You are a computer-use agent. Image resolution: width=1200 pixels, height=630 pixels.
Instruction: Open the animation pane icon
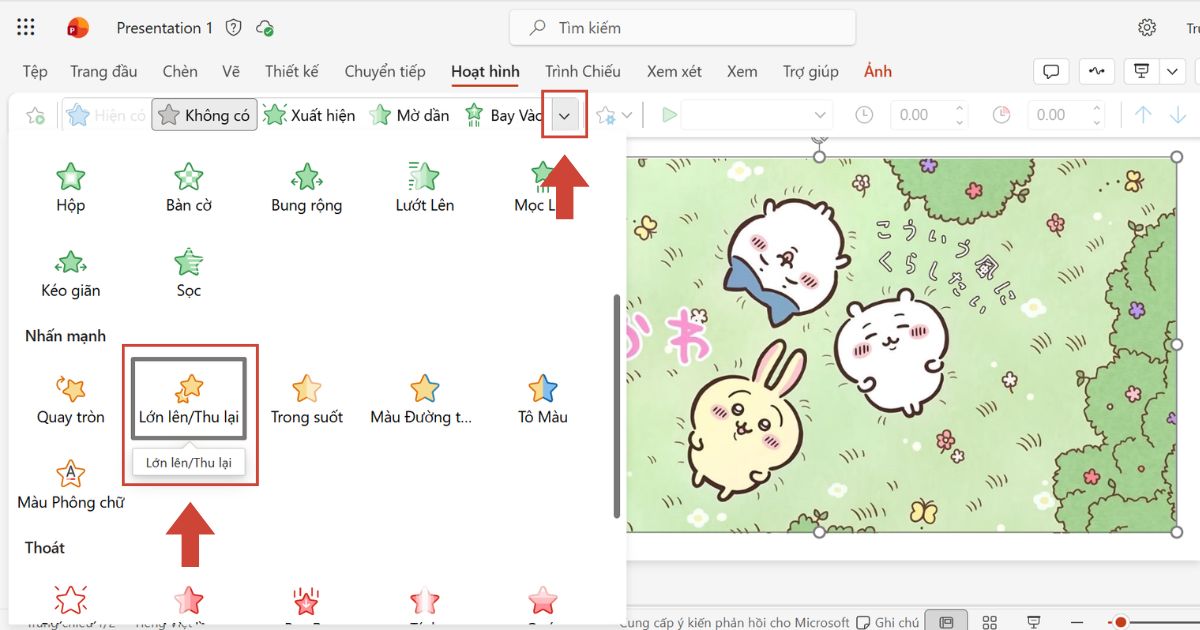click(35, 116)
